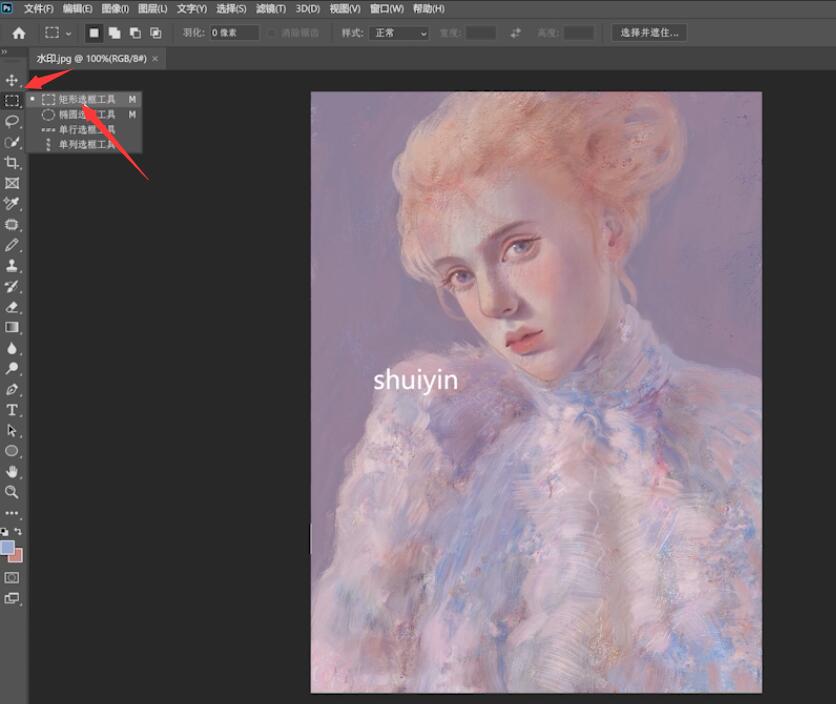Select the History Brush tool
Screen dimensions: 836x704
(x=12, y=286)
